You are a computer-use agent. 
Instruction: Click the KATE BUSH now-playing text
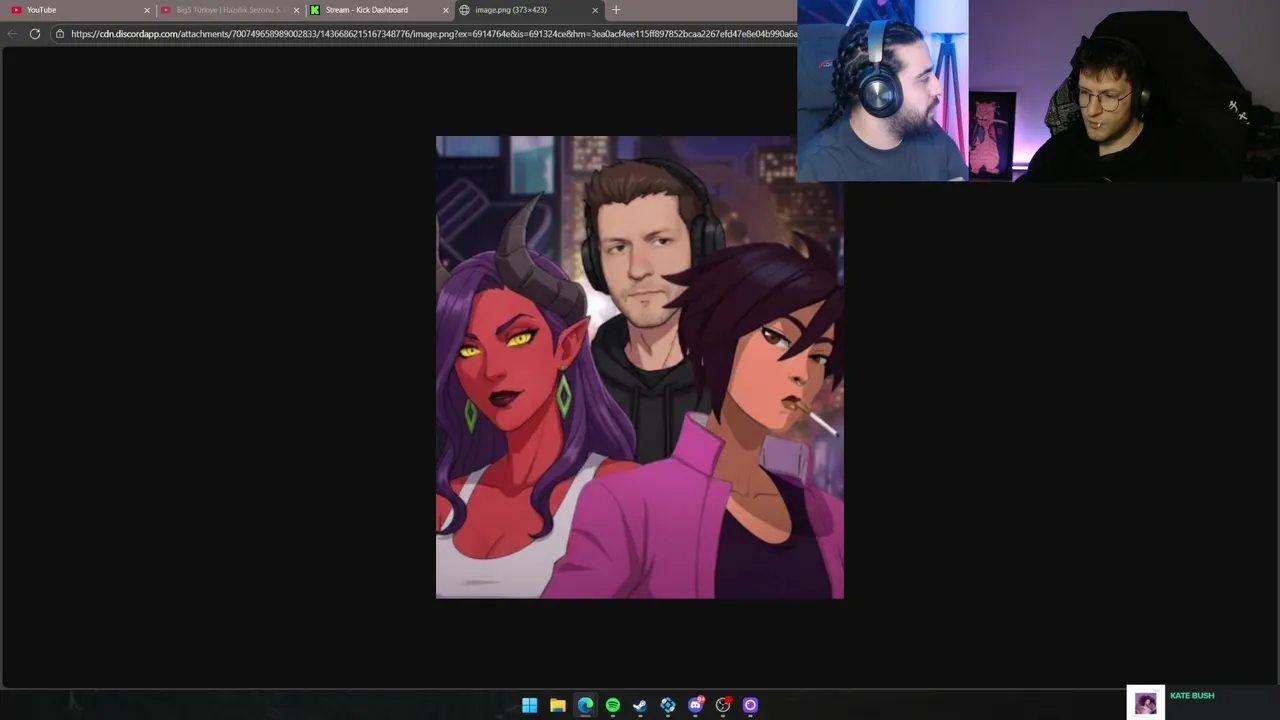coord(1192,696)
